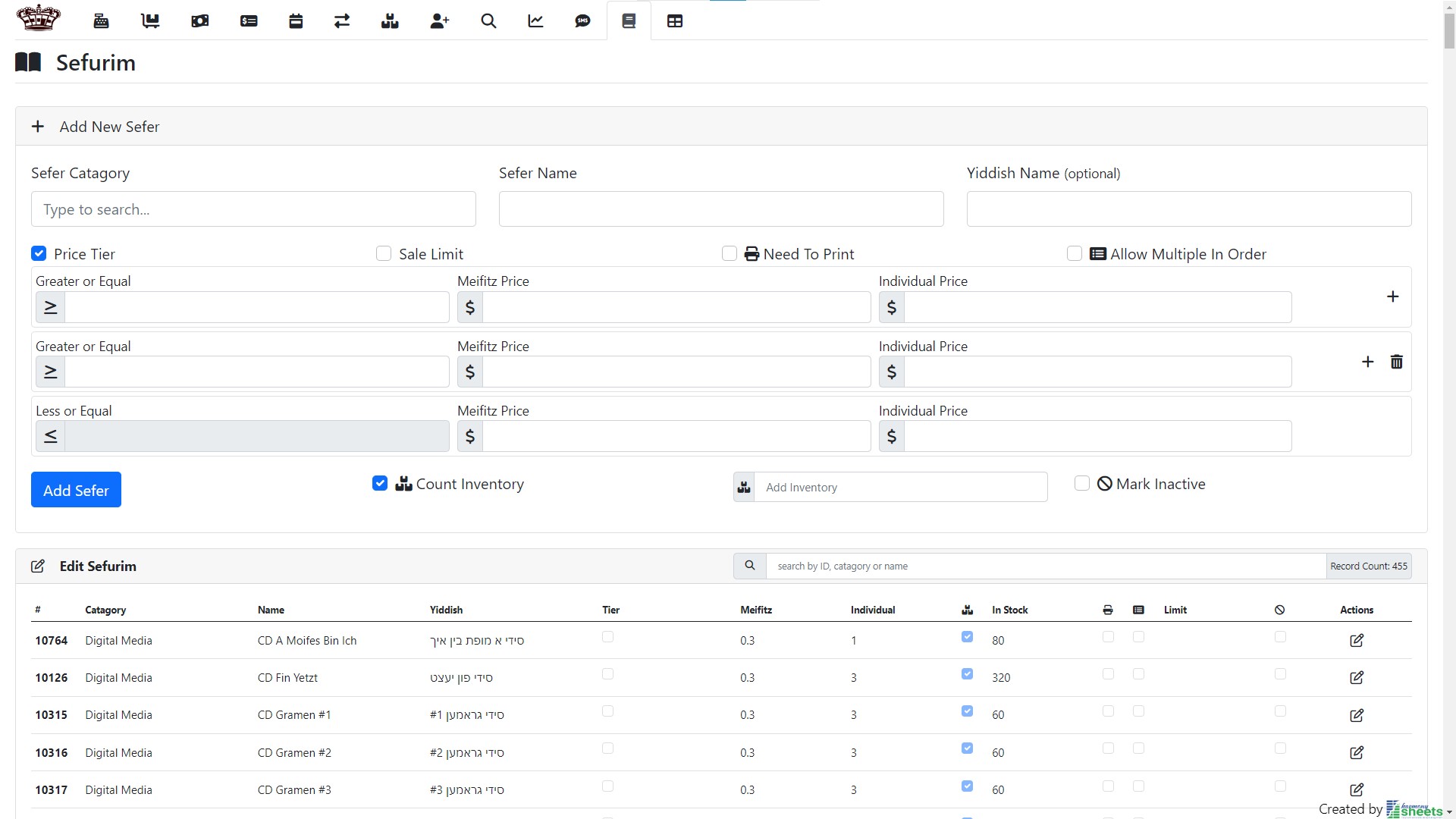This screenshot has height=819, width=1456.
Task: Open the transfer arrows tab
Action: point(342,21)
